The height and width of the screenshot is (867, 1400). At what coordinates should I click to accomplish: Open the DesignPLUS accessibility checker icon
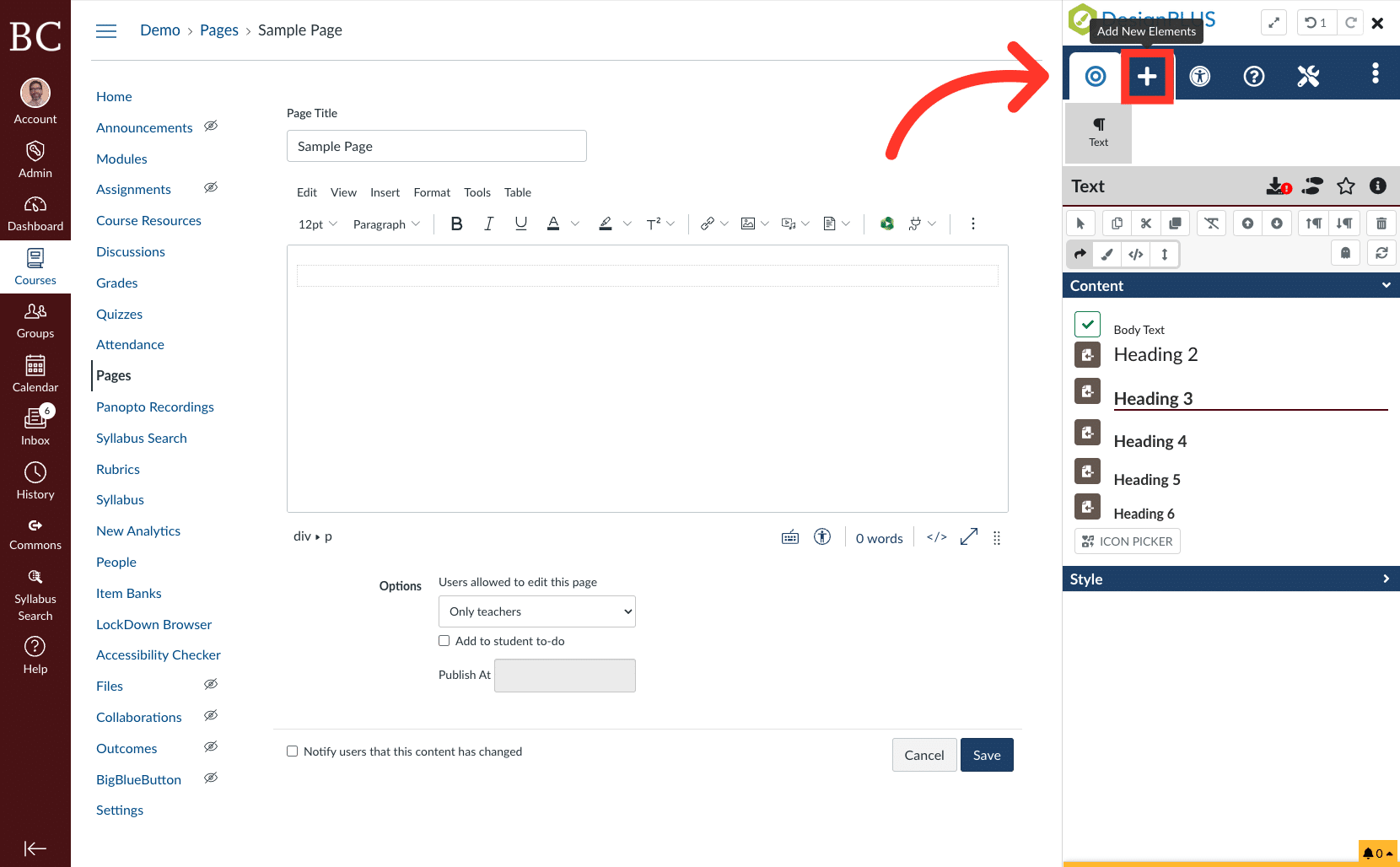coord(1199,76)
